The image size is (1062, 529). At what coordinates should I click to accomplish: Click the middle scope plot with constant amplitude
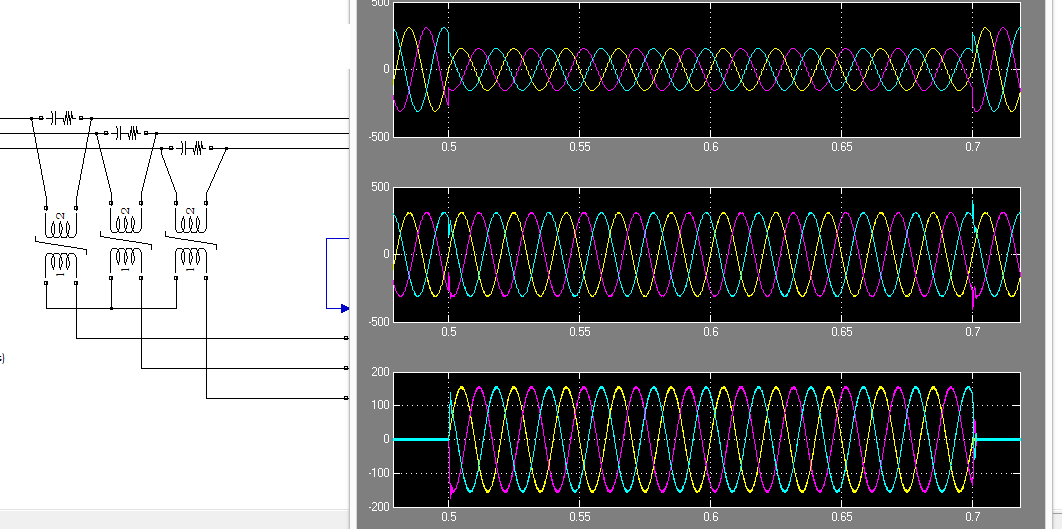[x=706, y=254]
